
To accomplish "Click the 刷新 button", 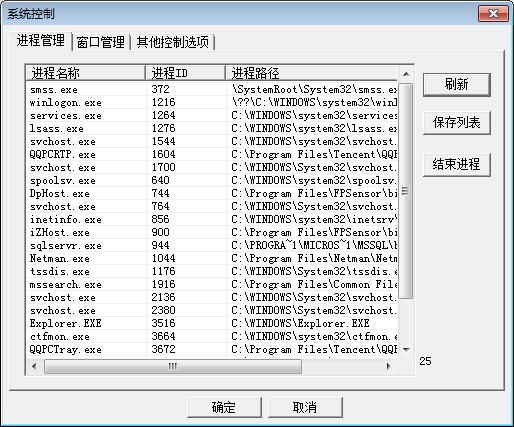I will point(456,85).
